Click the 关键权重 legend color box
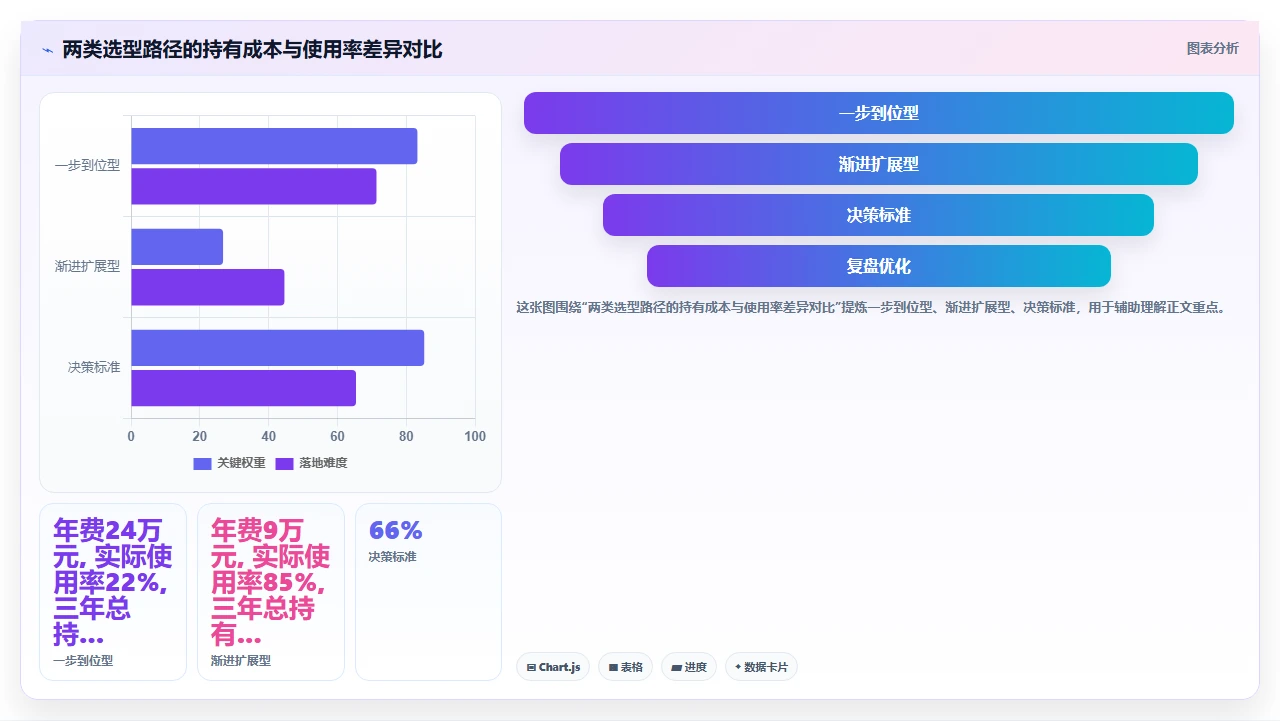This screenshot has height=721, width=1280. pyautogui.click(x=203, y=463)
